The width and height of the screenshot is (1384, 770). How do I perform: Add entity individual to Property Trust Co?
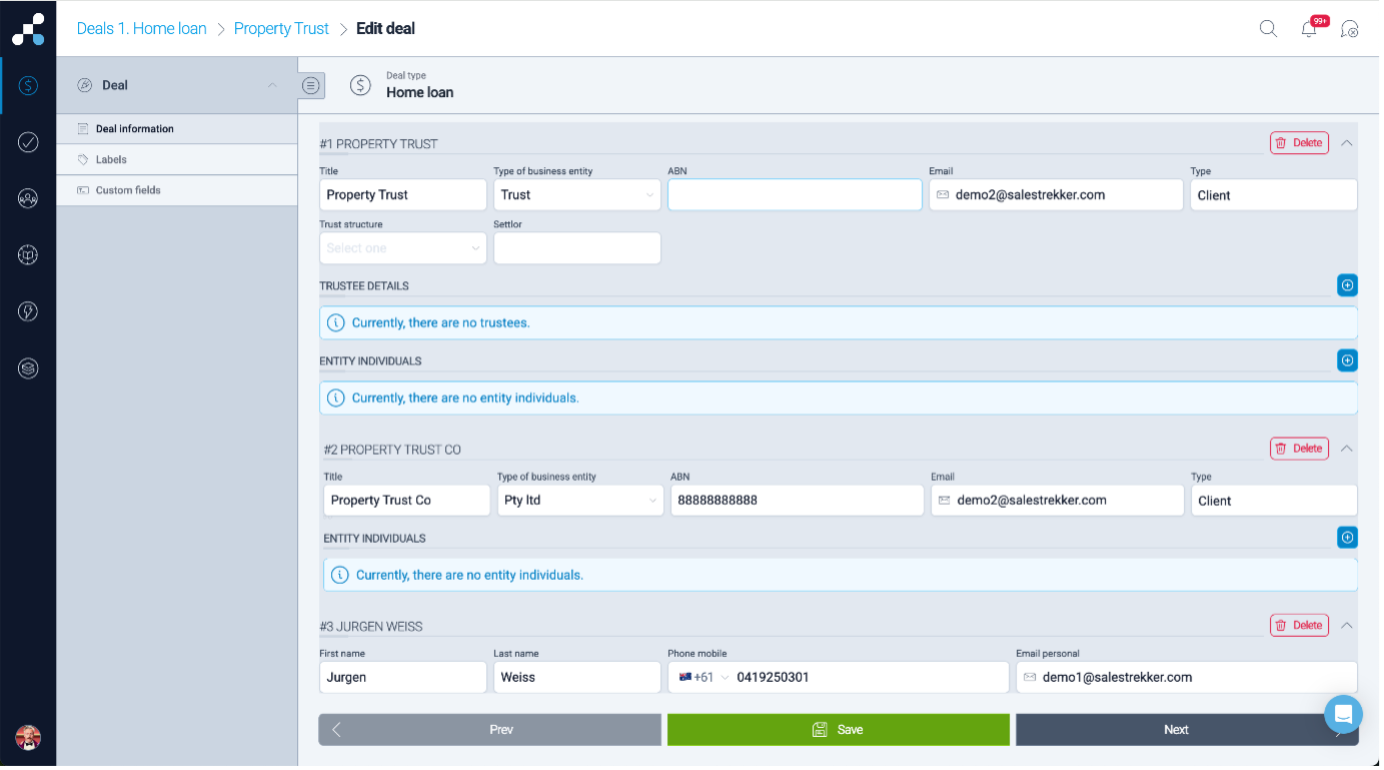click(1347, 538)
